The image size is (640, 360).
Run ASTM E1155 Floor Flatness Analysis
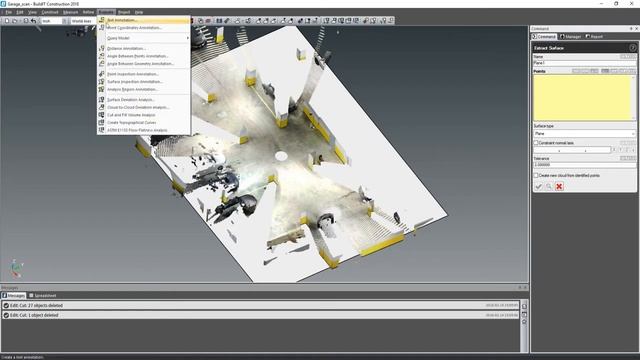[x=143, y=130]
